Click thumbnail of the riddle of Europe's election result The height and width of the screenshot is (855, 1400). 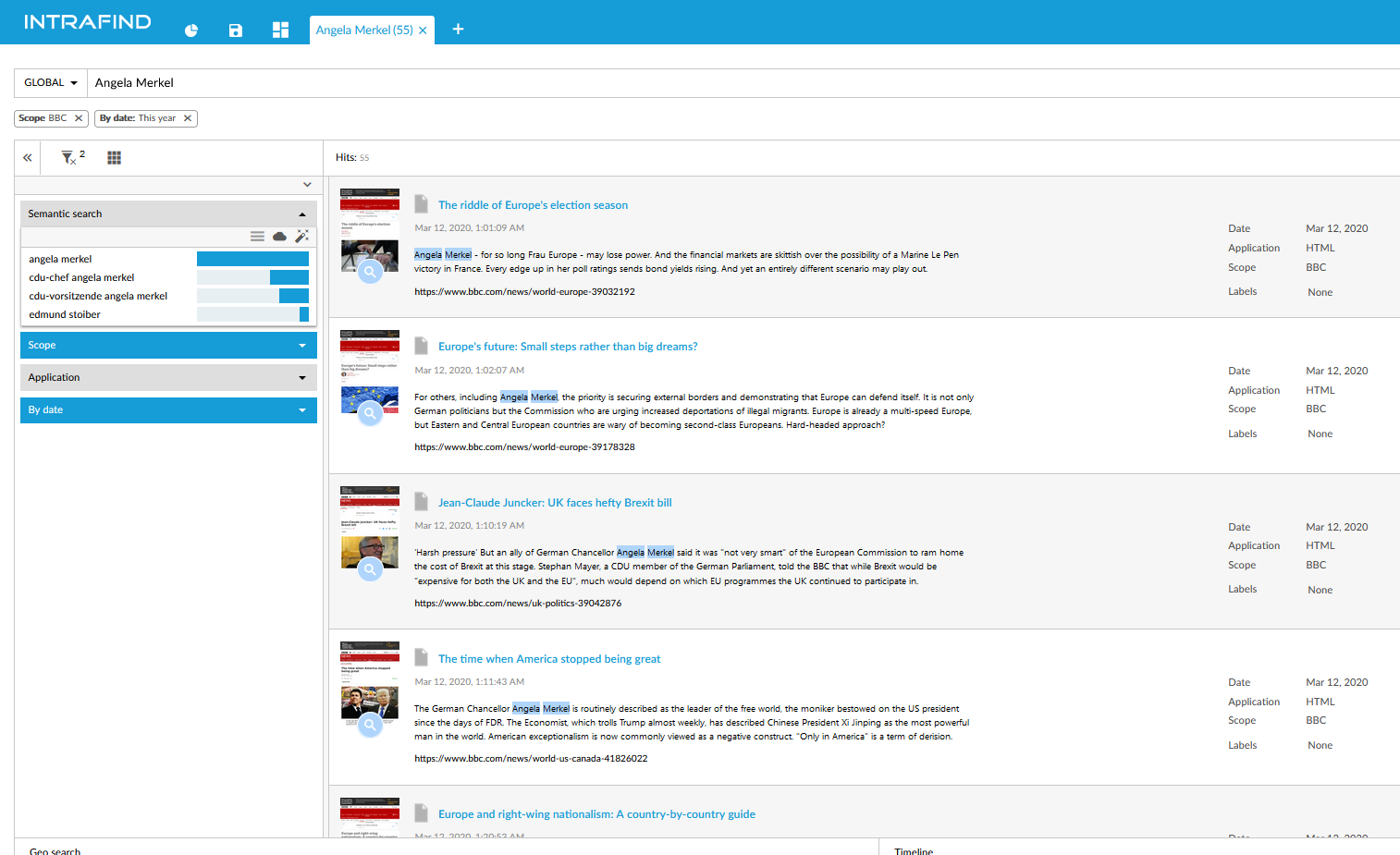[x=370, y=230]
